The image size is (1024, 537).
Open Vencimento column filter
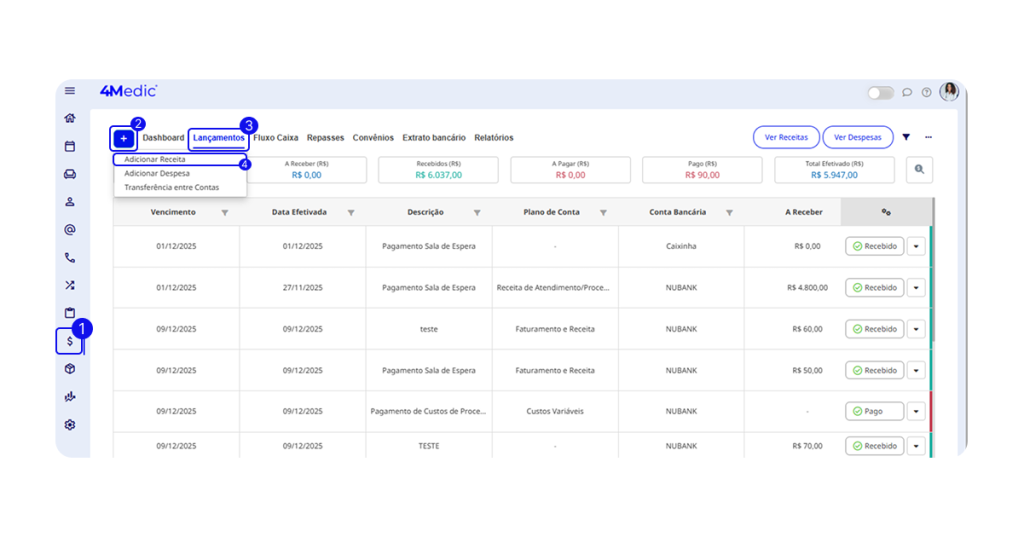[x=225, y=212]
